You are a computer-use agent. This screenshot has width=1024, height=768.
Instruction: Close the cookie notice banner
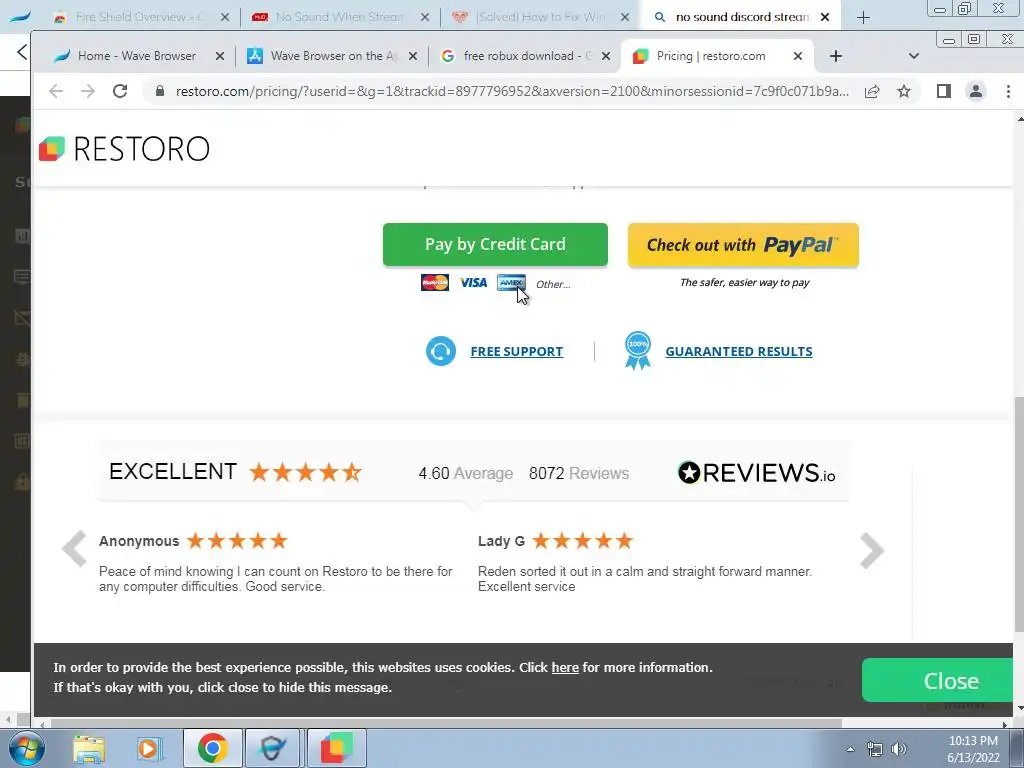(938, 680)
